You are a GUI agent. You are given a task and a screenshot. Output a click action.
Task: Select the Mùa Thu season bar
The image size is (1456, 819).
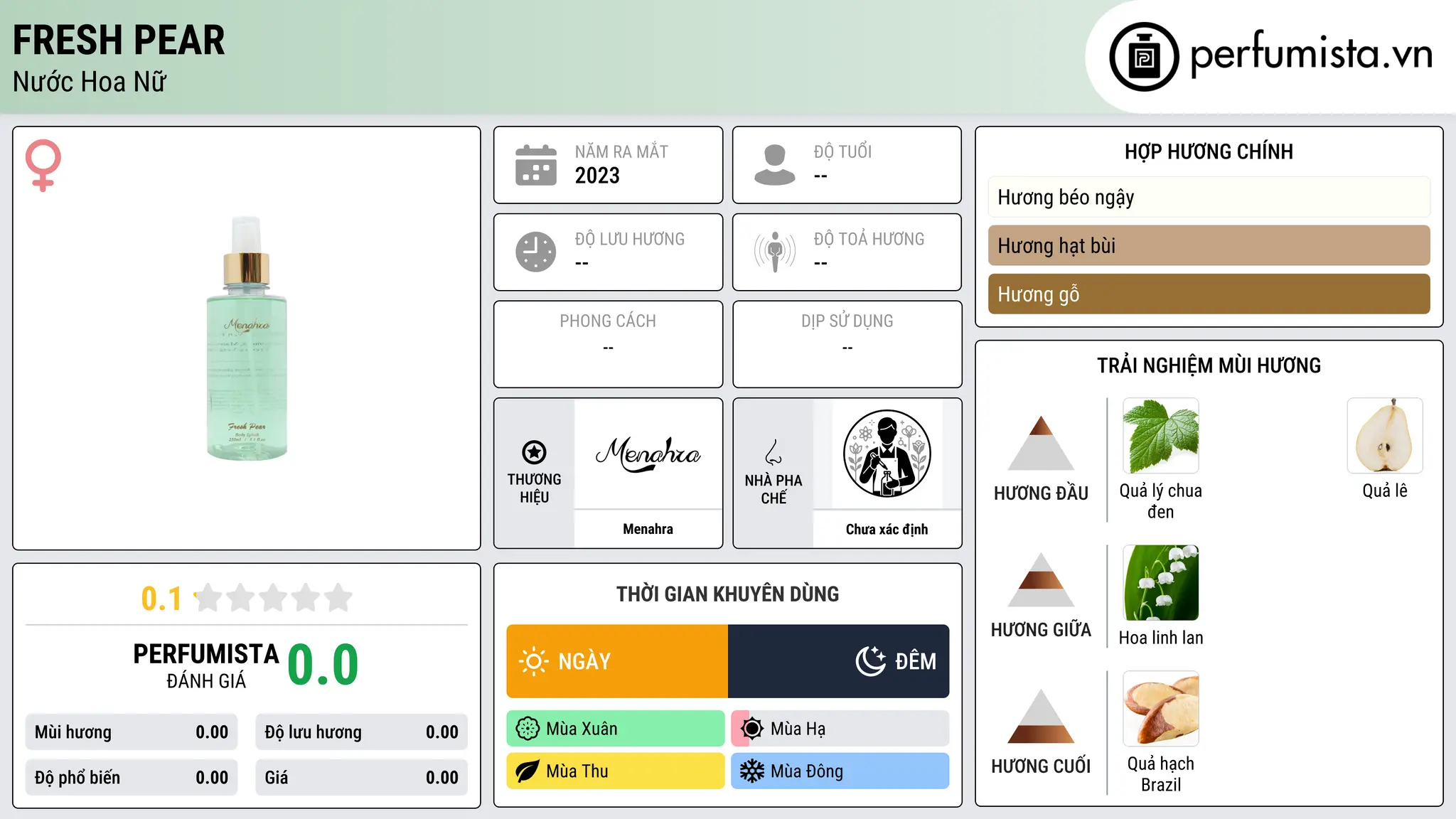[x=616, y=771]
